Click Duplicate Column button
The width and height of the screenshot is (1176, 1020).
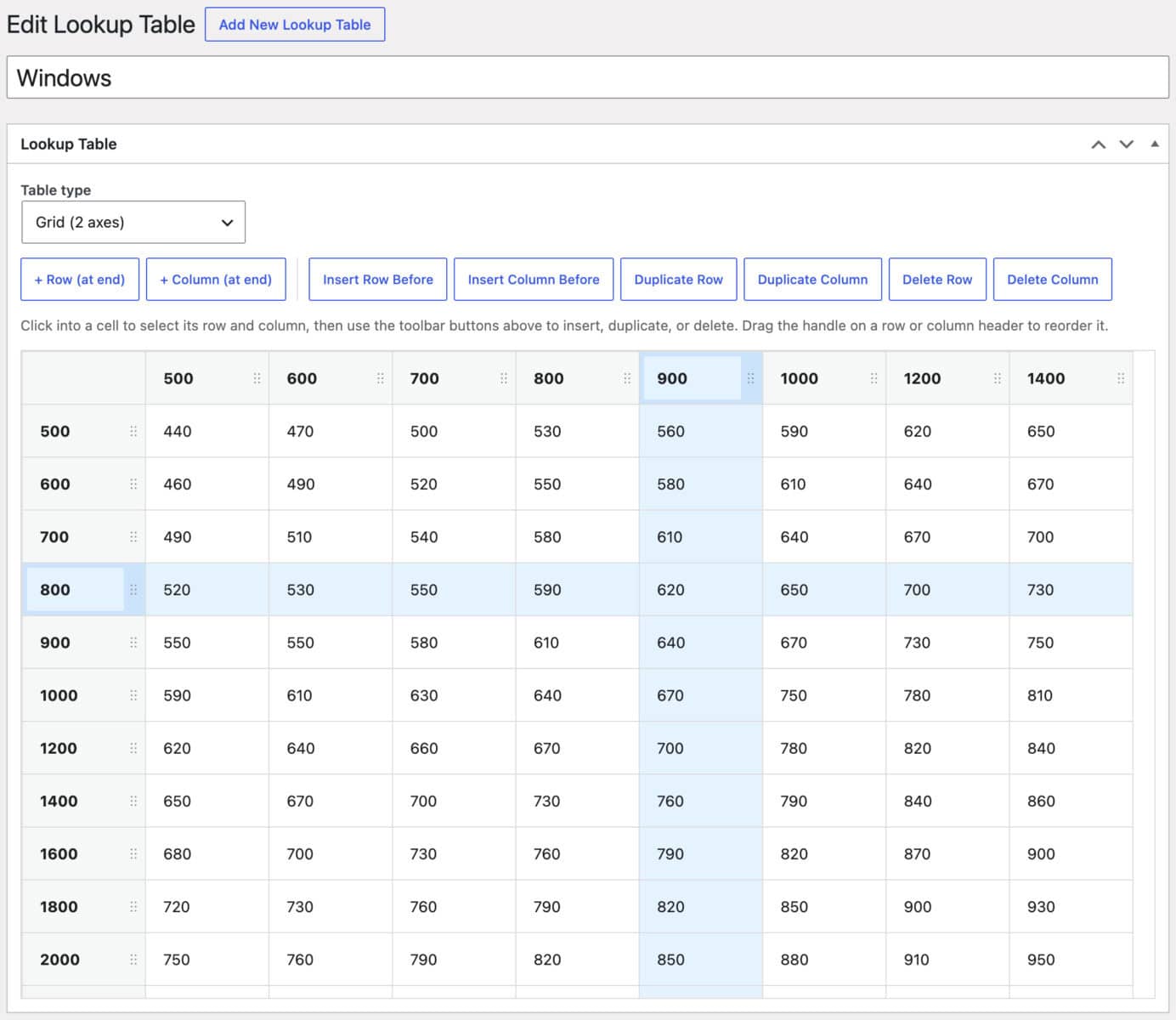813,280
